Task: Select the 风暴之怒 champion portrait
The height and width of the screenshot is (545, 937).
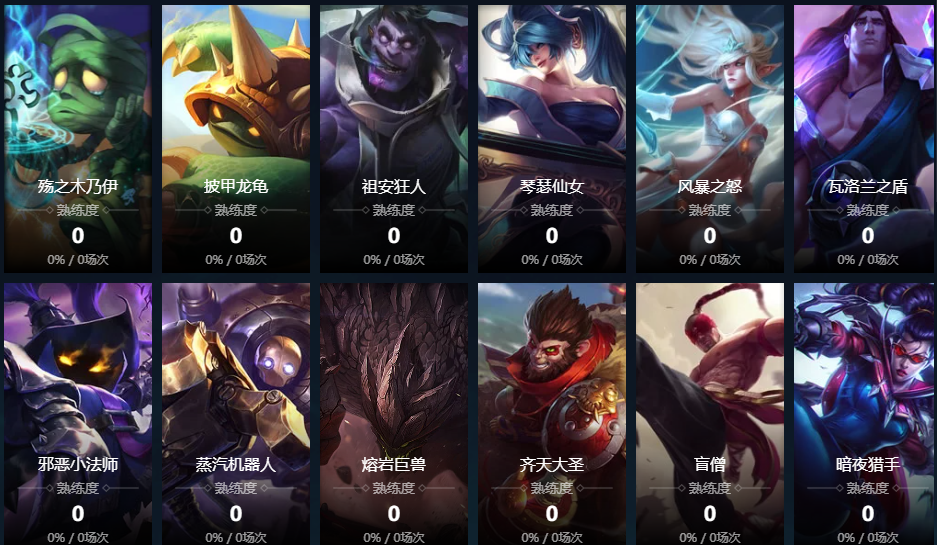Action: tap(710, 139)
